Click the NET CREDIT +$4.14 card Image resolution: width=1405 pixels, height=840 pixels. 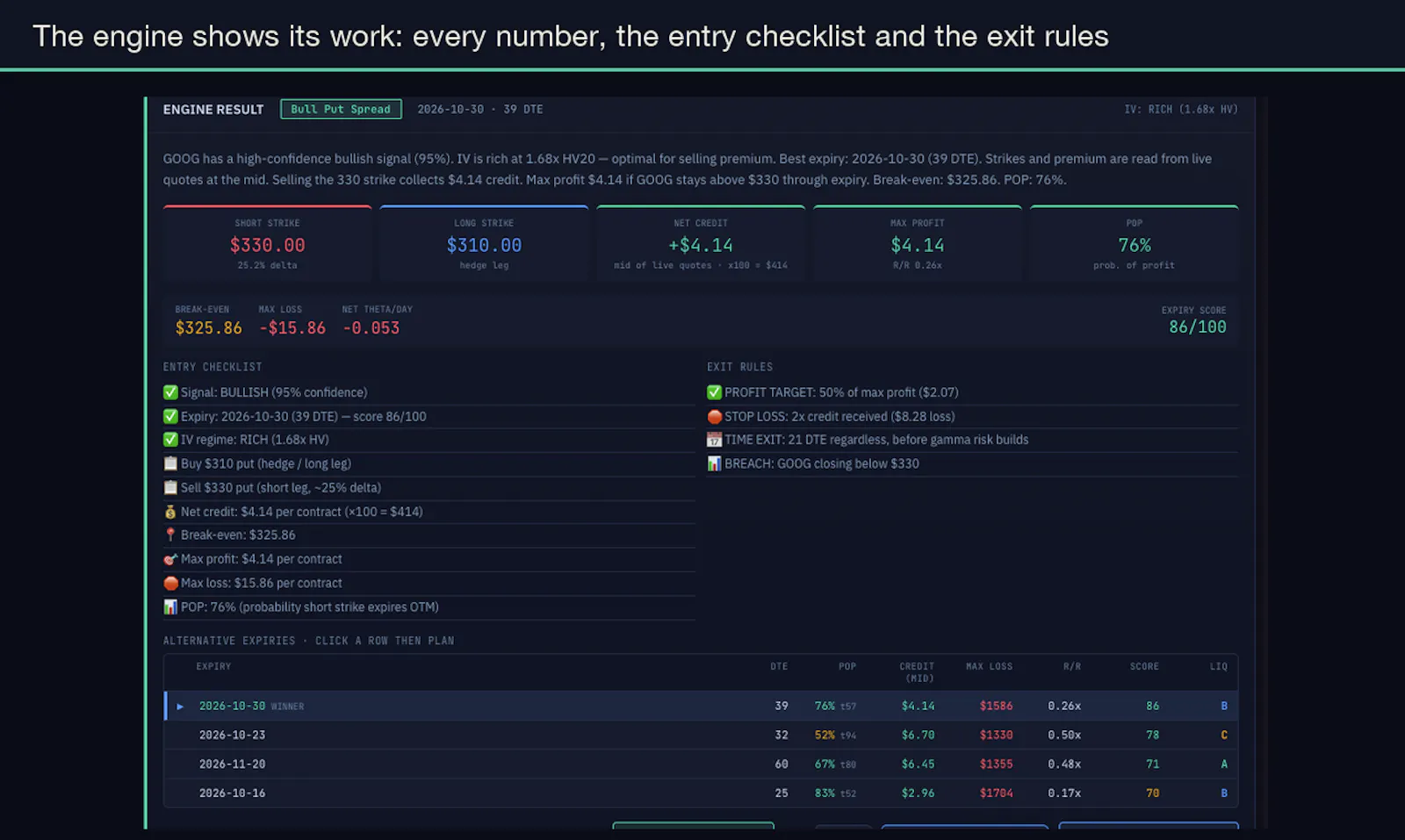(701, 243)
